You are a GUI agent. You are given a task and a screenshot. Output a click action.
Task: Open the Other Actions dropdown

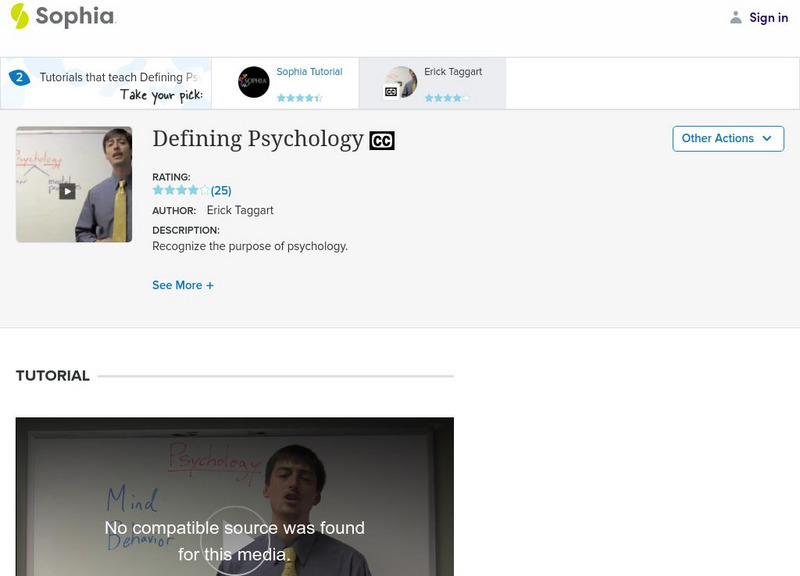pyautogui.click(x=727, y=138)
